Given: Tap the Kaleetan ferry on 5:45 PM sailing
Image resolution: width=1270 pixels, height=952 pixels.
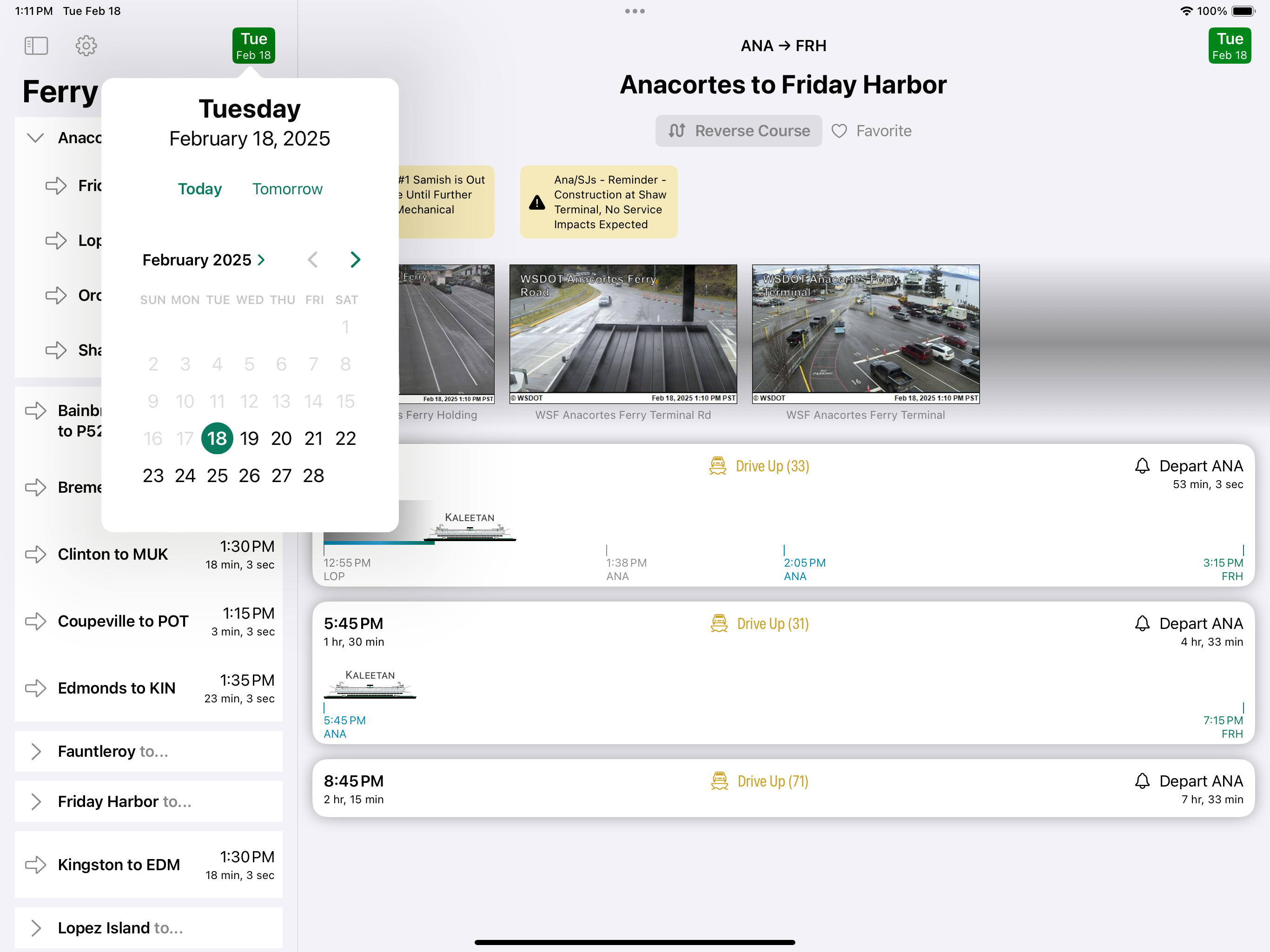Looking at the screenshot, I should pyautogui.click(x=370, y=684).
